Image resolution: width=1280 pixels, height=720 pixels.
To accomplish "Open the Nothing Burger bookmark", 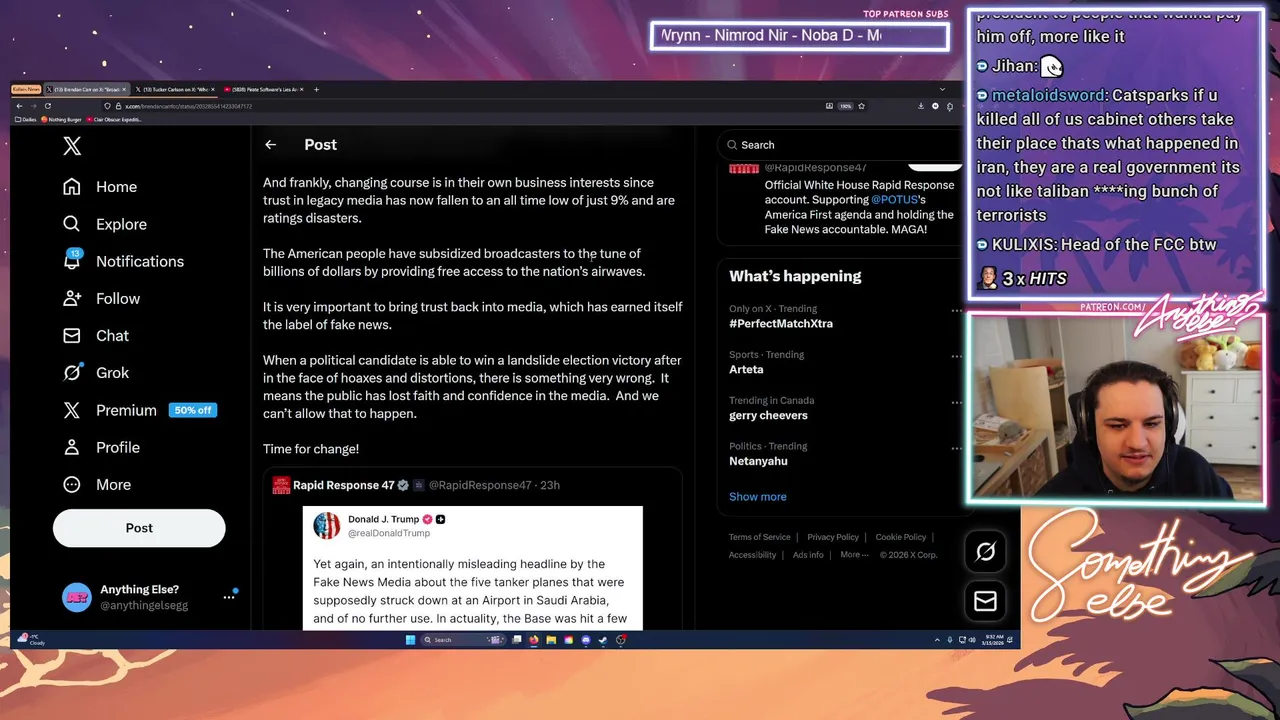I will pyautogui.click(x=61, y=119).
